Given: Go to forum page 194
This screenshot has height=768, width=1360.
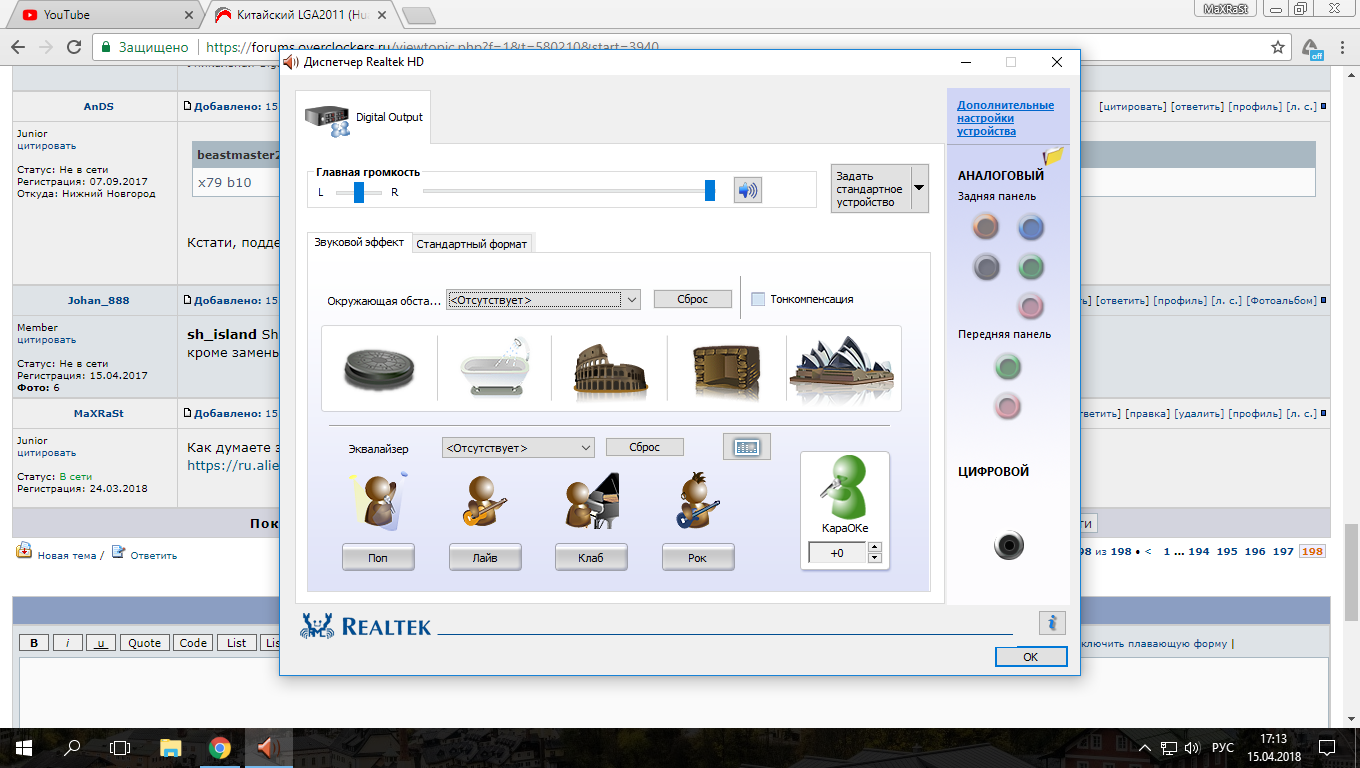Looking at the screenshot, I should (1199, 552).
